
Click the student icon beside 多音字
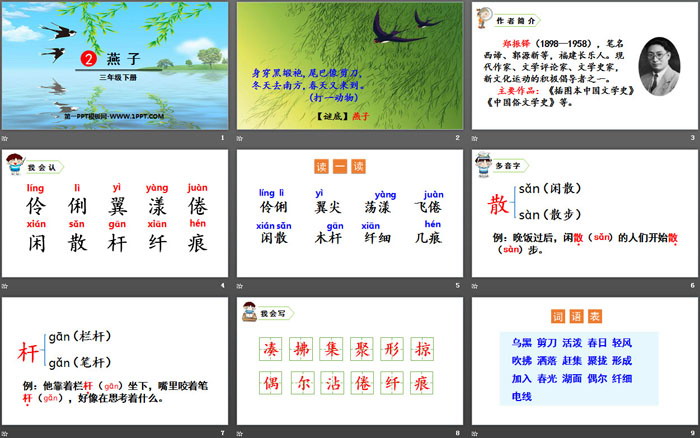(480, 165)
